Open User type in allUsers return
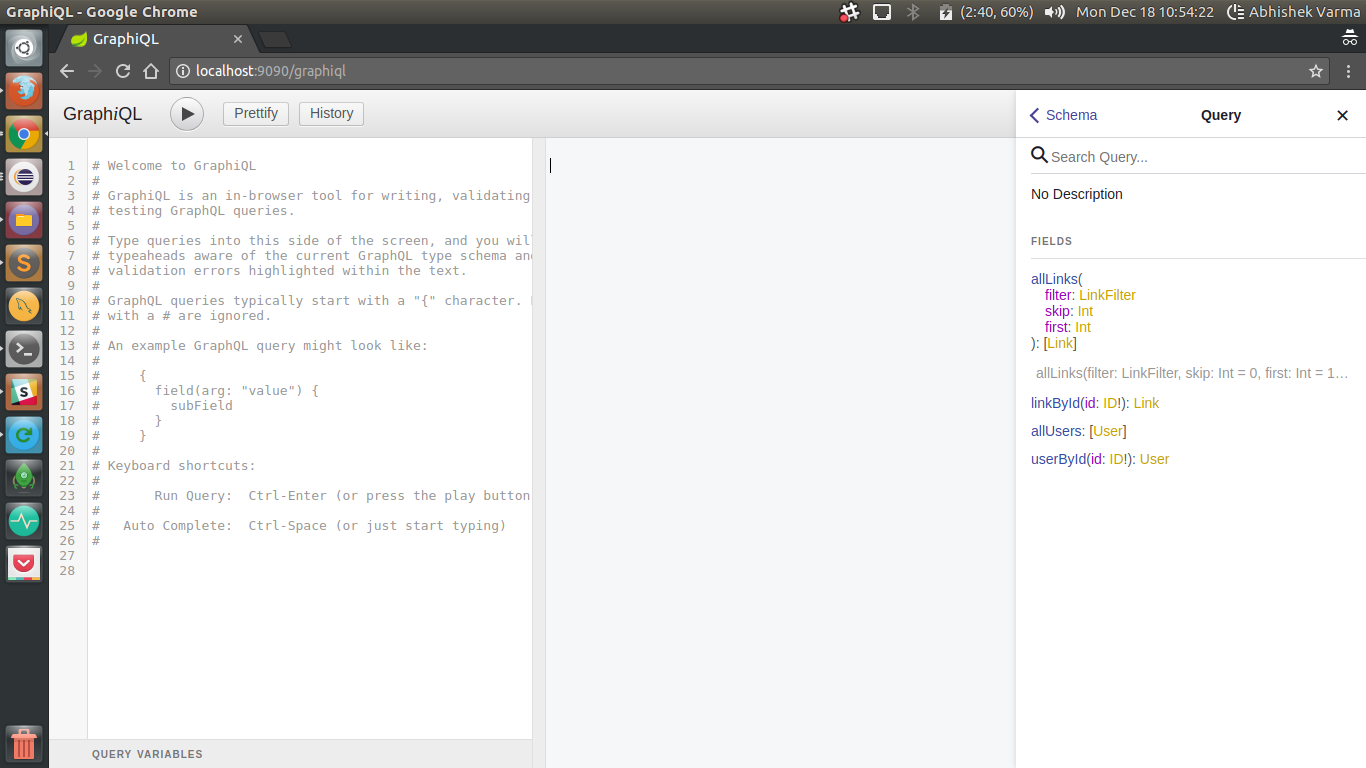The width and height of the screenshot is (1366, 768). click(1108, 431)
